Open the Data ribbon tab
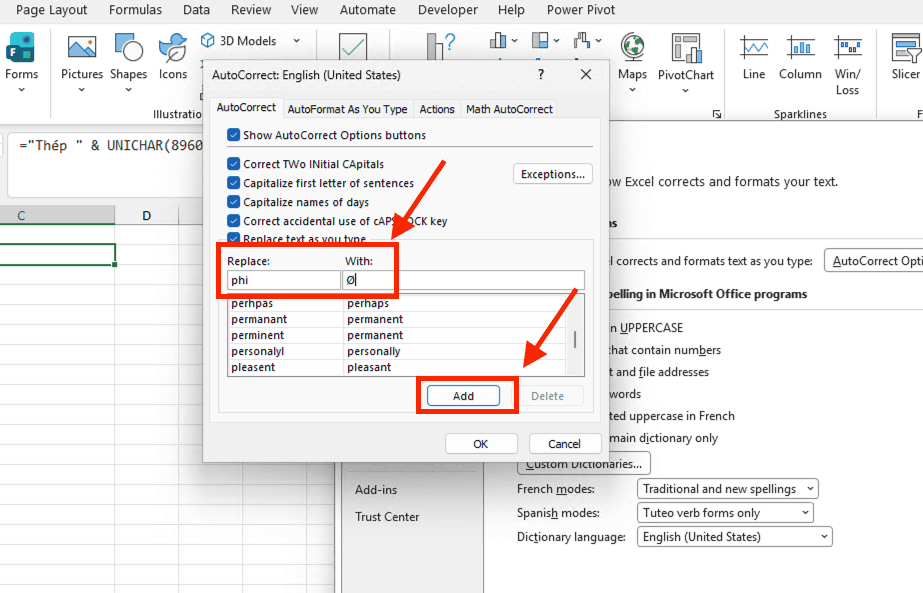The width and height of the screenshot is (923, 593). [196, 10]
